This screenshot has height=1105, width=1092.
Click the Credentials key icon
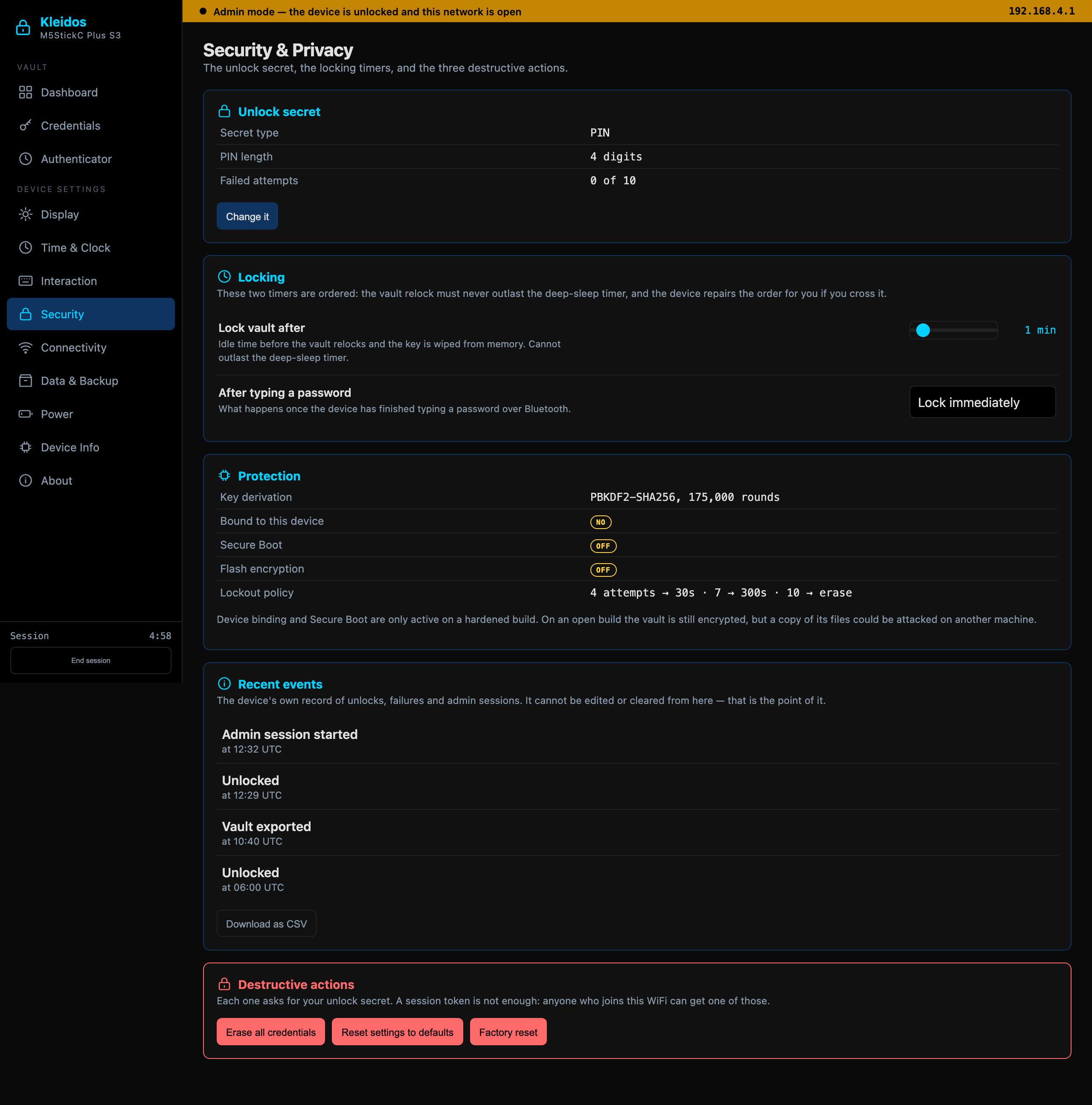click(25, 125)
